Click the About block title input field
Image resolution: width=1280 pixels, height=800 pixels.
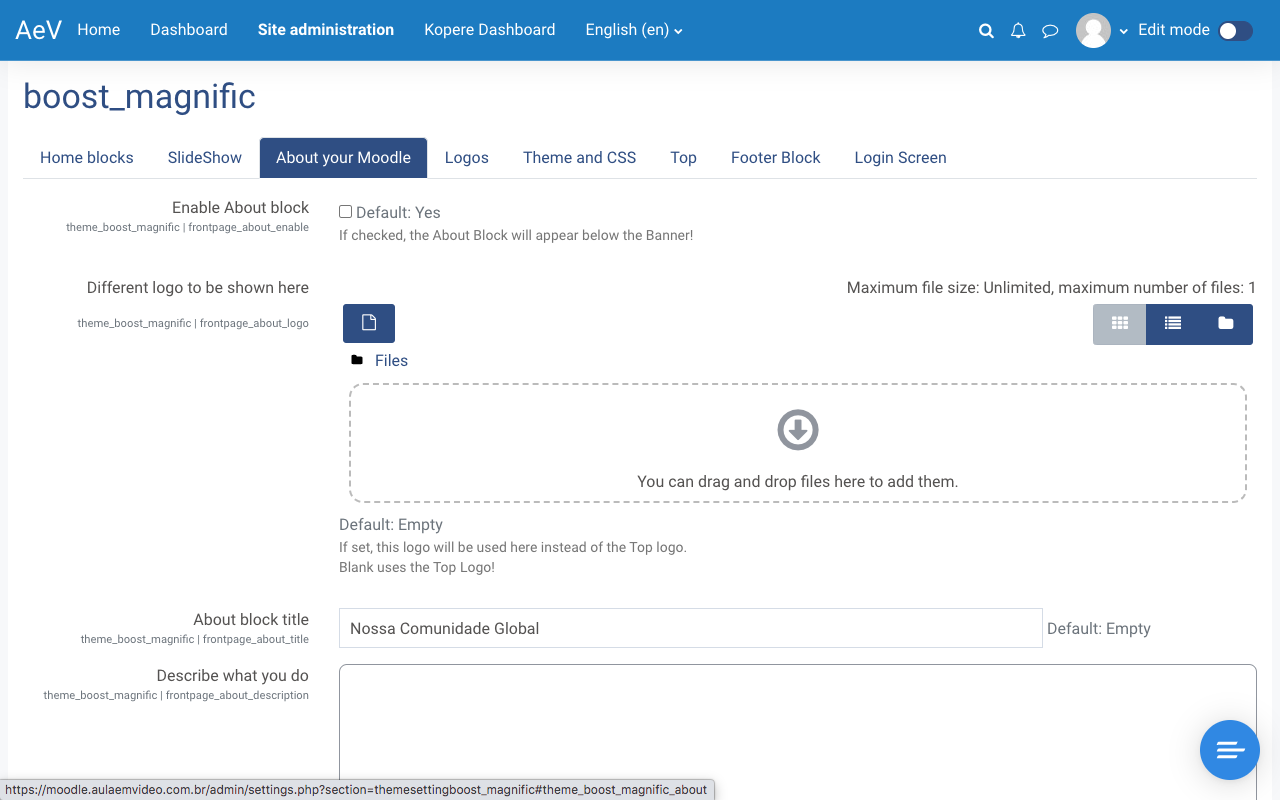click(690, 628)
